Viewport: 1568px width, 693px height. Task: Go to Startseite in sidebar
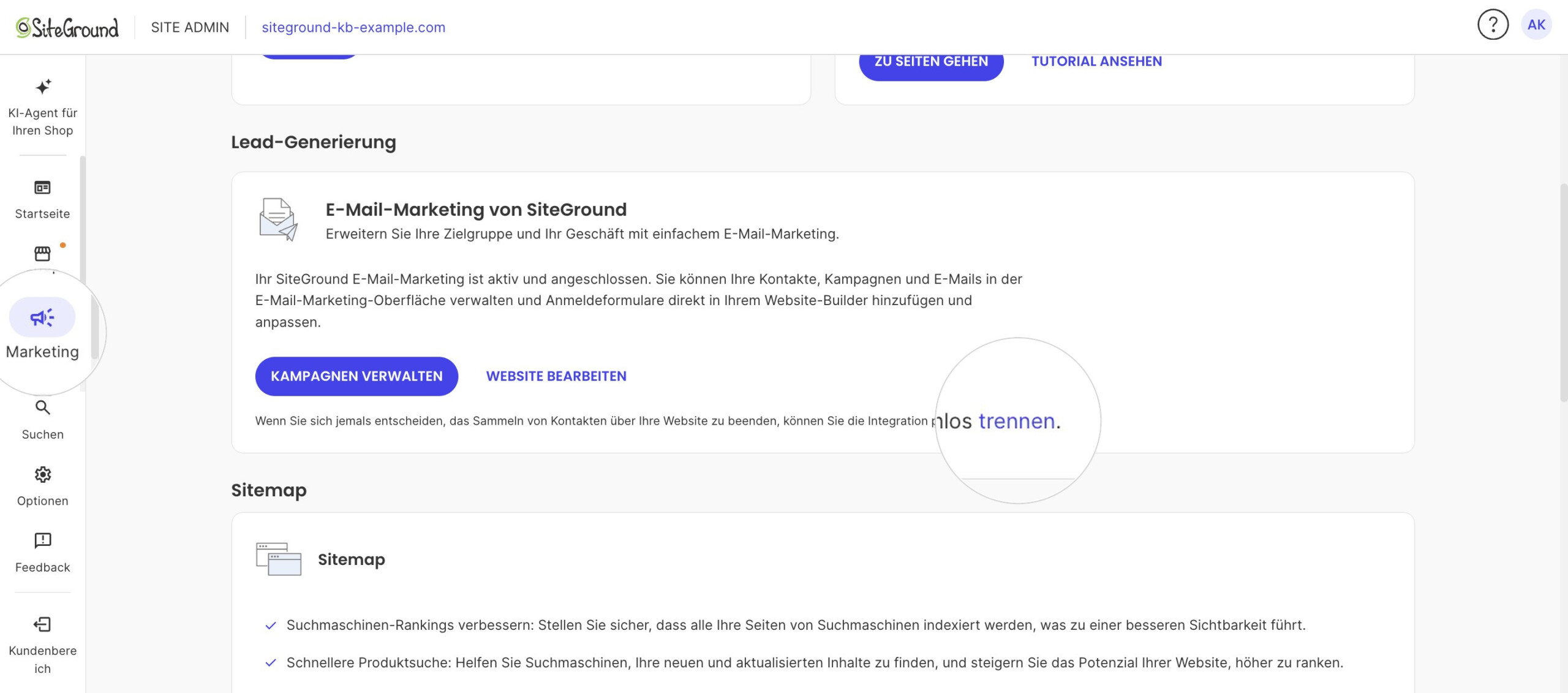(42, 199)
